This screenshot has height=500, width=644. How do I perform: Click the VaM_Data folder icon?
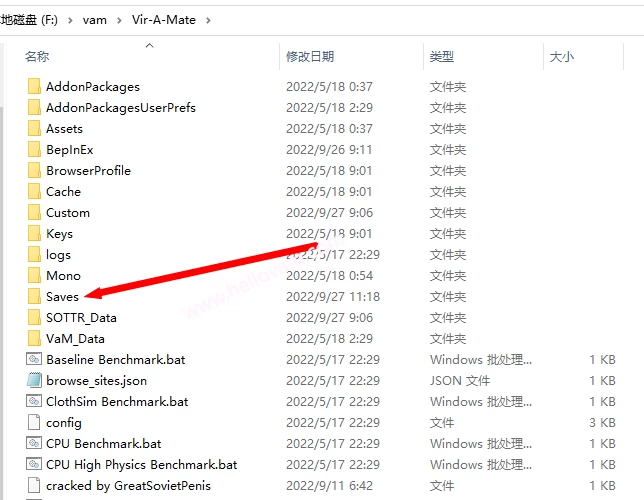[x=34, y=338]
